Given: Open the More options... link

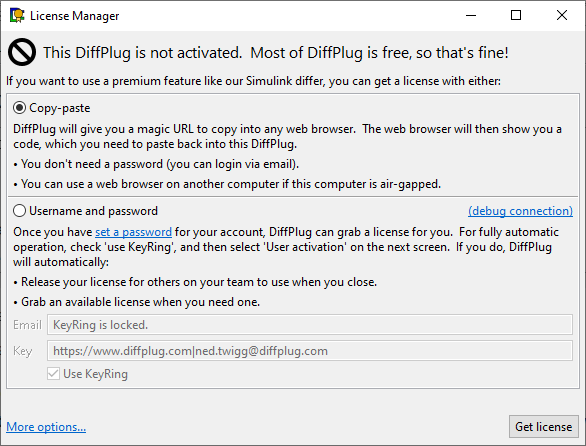Looking at the screenshot, I should pos(46,427).
